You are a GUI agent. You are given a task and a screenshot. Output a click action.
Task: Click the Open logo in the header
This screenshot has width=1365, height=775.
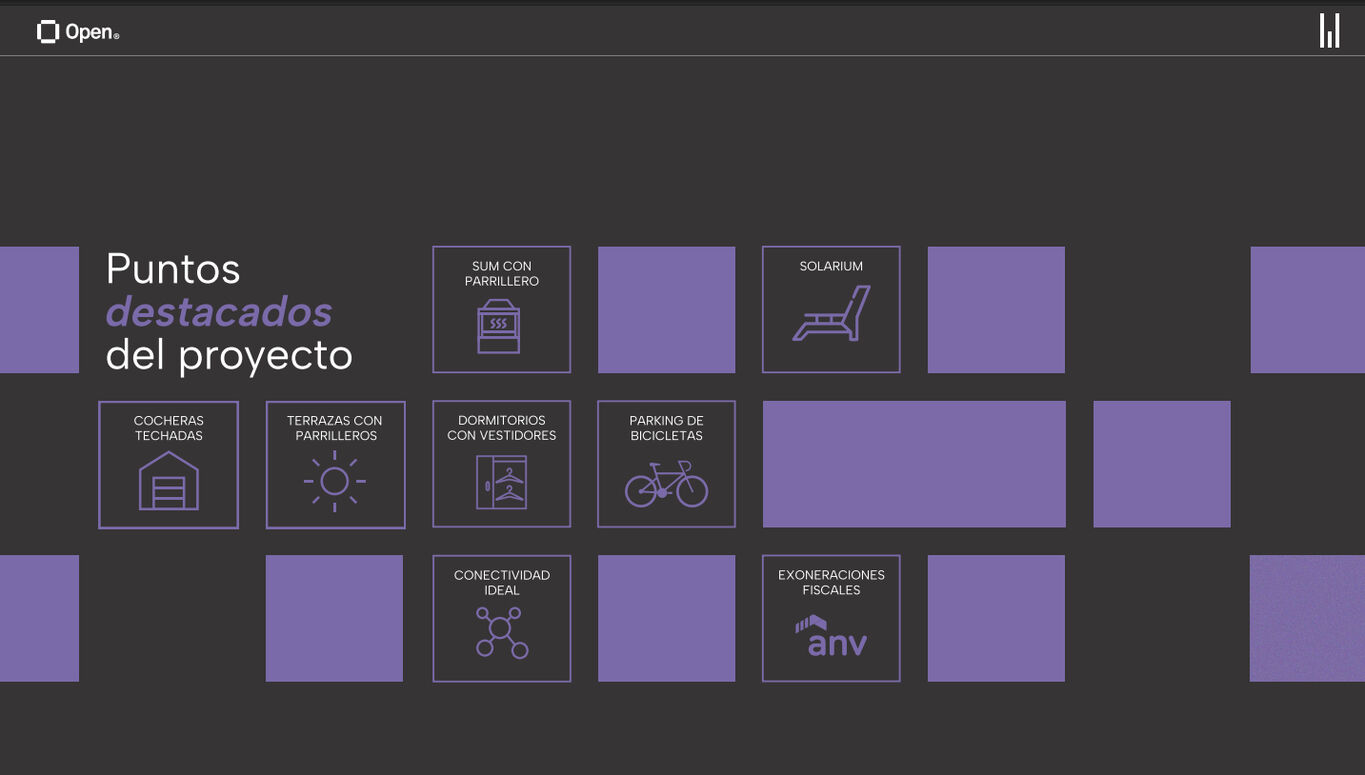click(78, 32)
